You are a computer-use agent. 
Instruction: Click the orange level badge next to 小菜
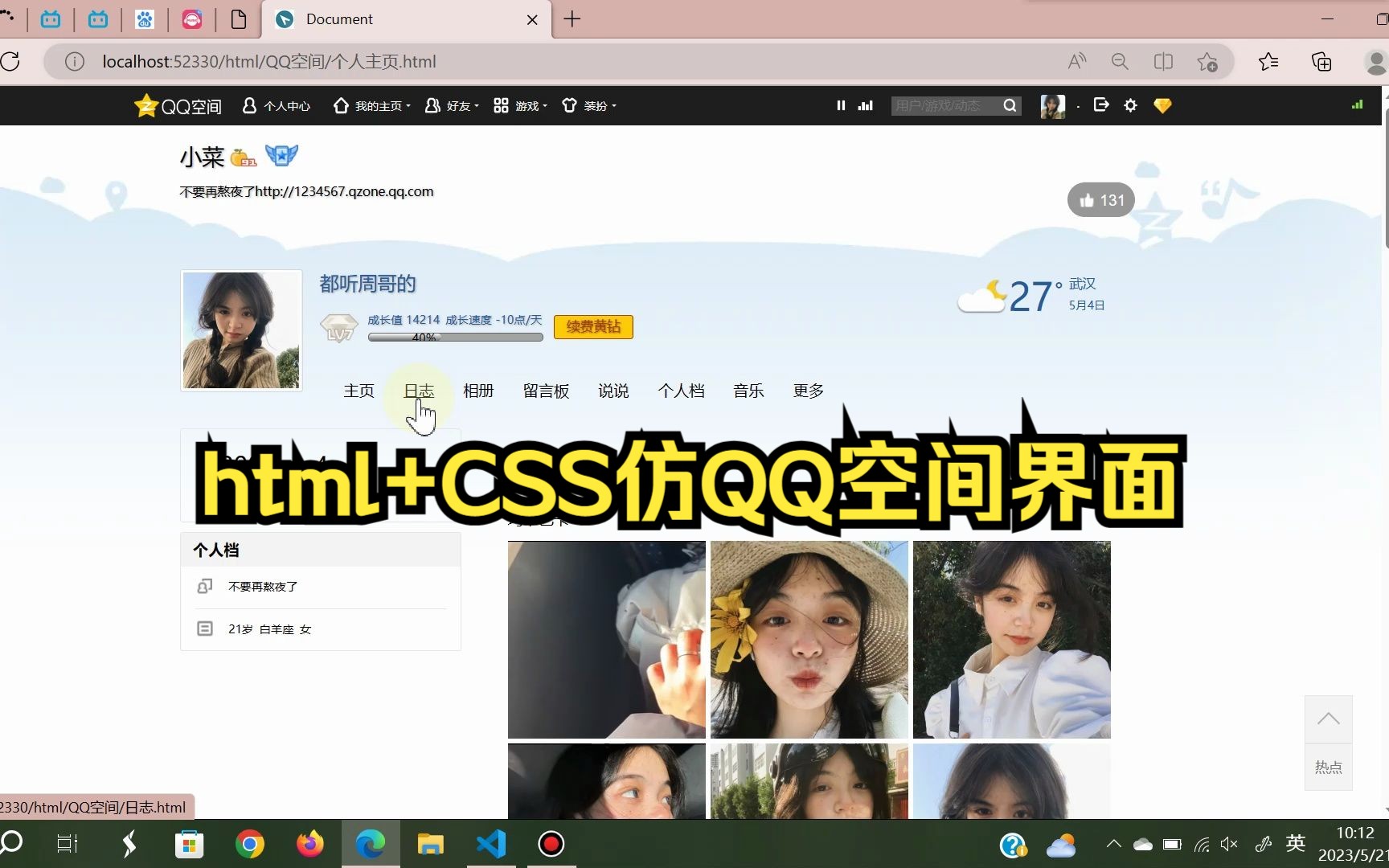tap(243, 158)
